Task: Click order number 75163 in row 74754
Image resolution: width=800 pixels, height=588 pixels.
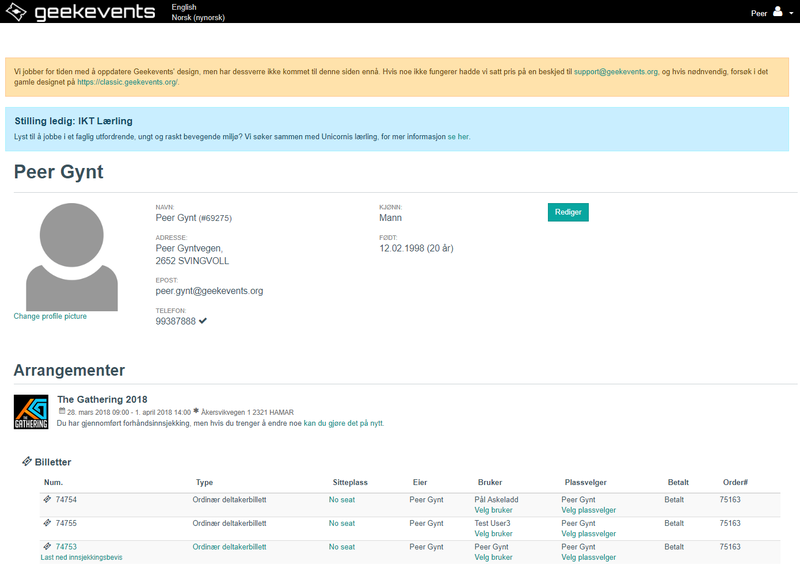Action: [x=730, y=500]
